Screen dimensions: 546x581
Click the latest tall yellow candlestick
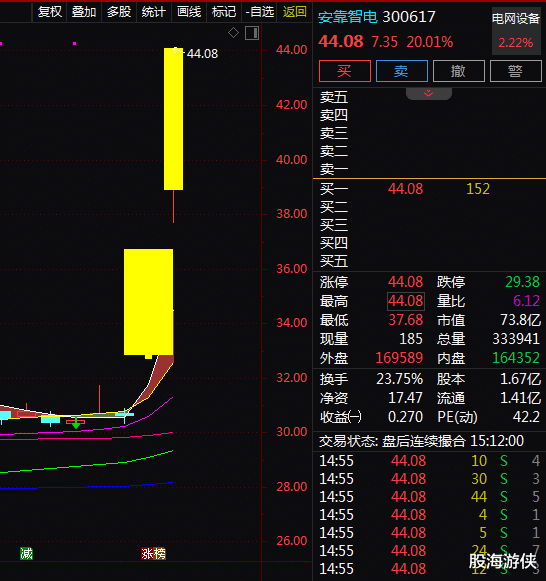point(173,119)
